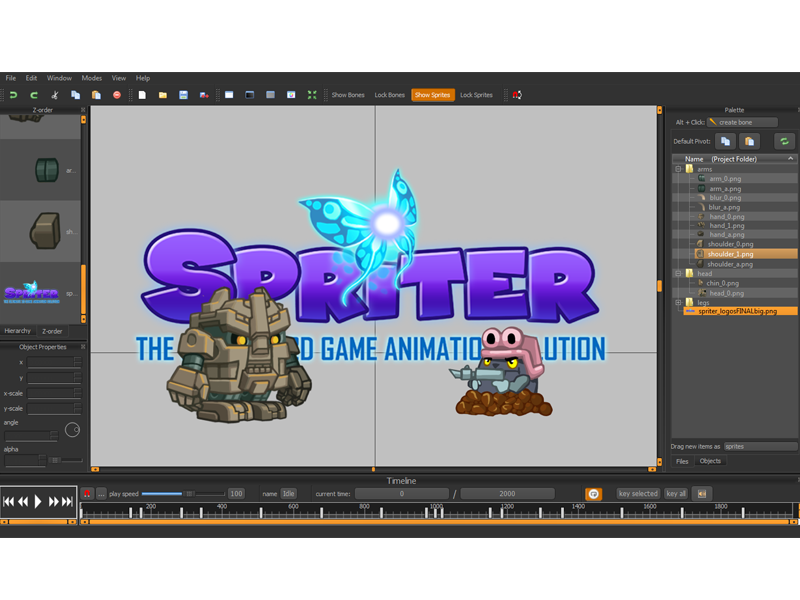Expand the legs folder

click(677, 302)
